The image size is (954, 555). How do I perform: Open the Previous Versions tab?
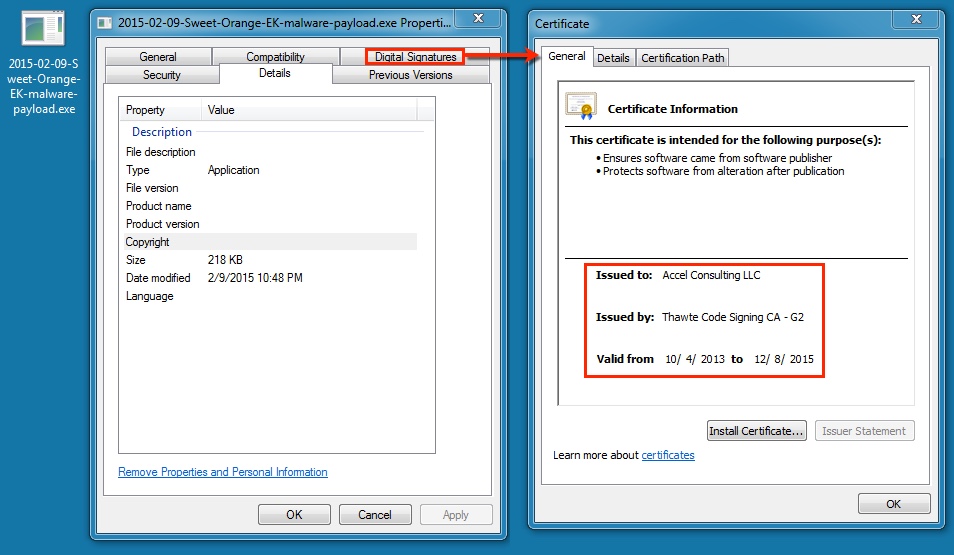(410, 75)
